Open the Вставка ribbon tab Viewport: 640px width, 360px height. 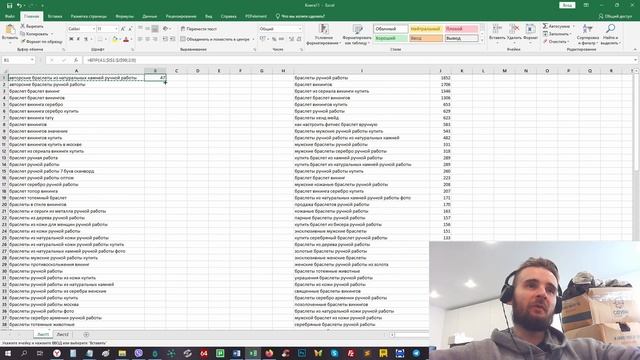[55, 16]
